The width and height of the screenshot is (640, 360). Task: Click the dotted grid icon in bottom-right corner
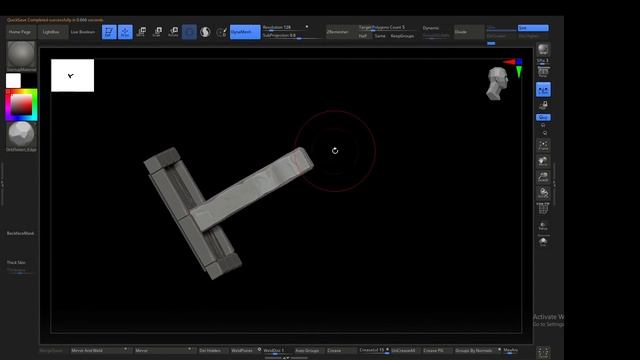[x=543, y=353]
